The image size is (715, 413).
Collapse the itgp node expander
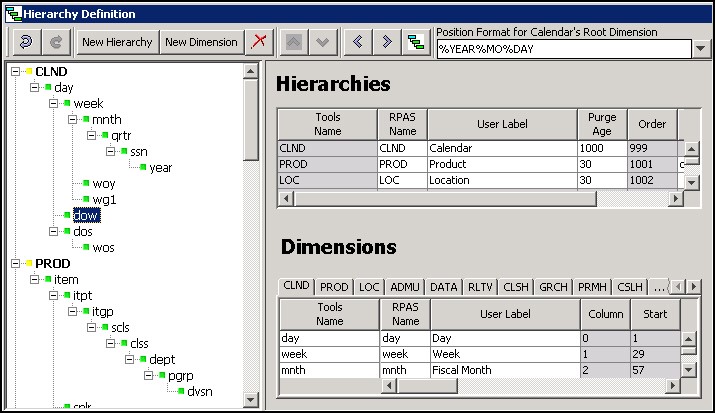tap(73, 311)
